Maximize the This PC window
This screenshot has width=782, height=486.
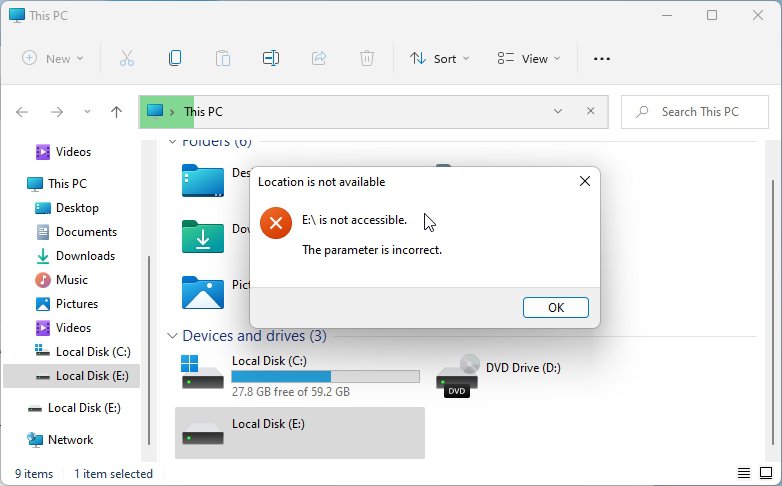[x=712, y=15]
